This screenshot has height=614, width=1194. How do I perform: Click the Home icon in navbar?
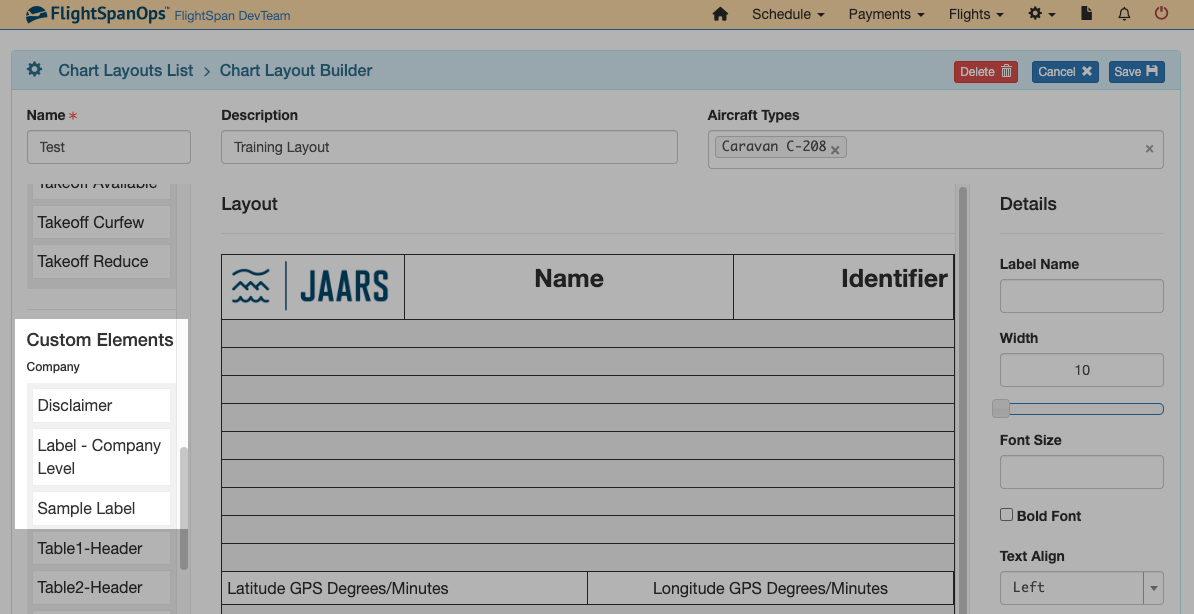point(720,14)
